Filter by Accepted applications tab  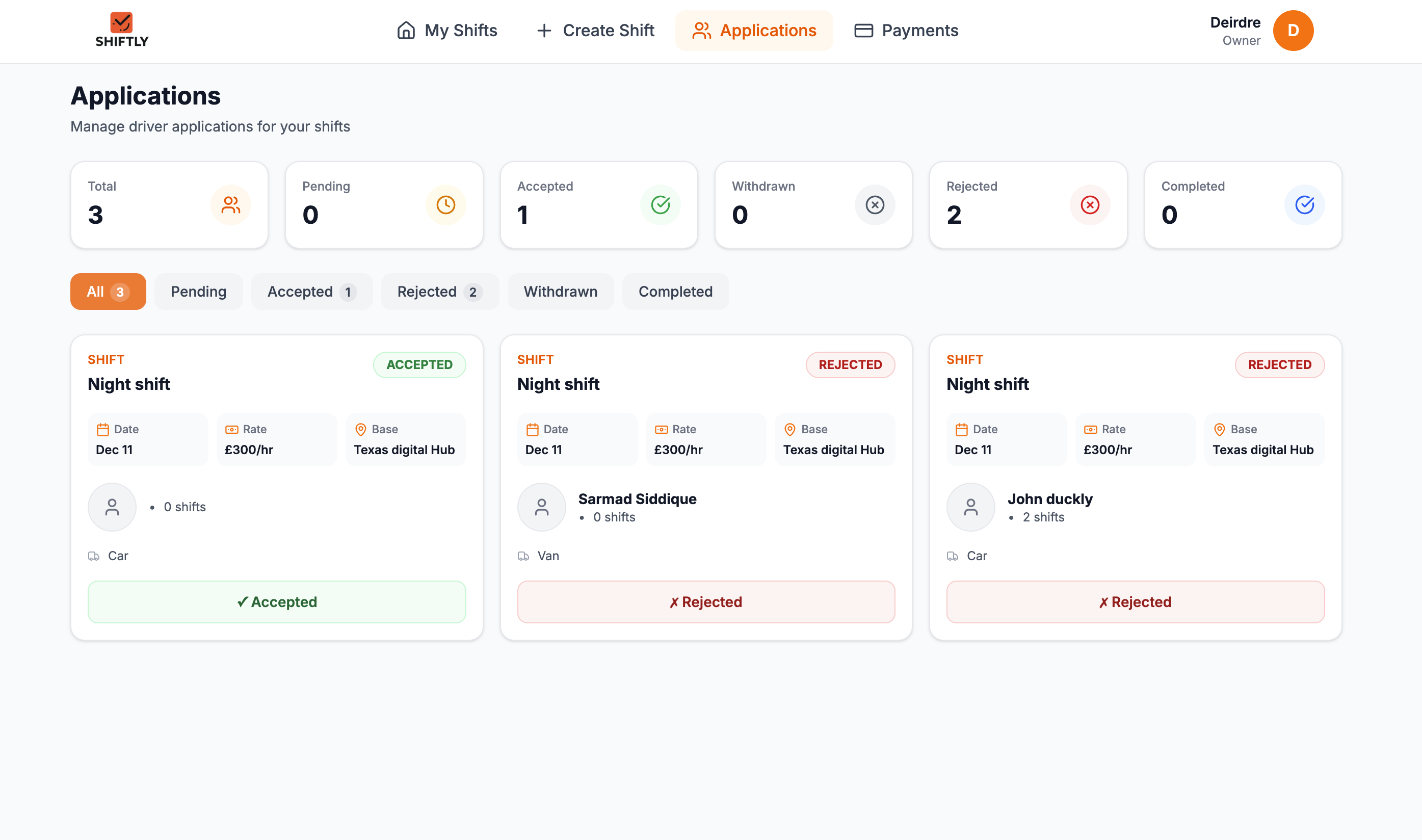pyautogui.click(x=312, y=292)
